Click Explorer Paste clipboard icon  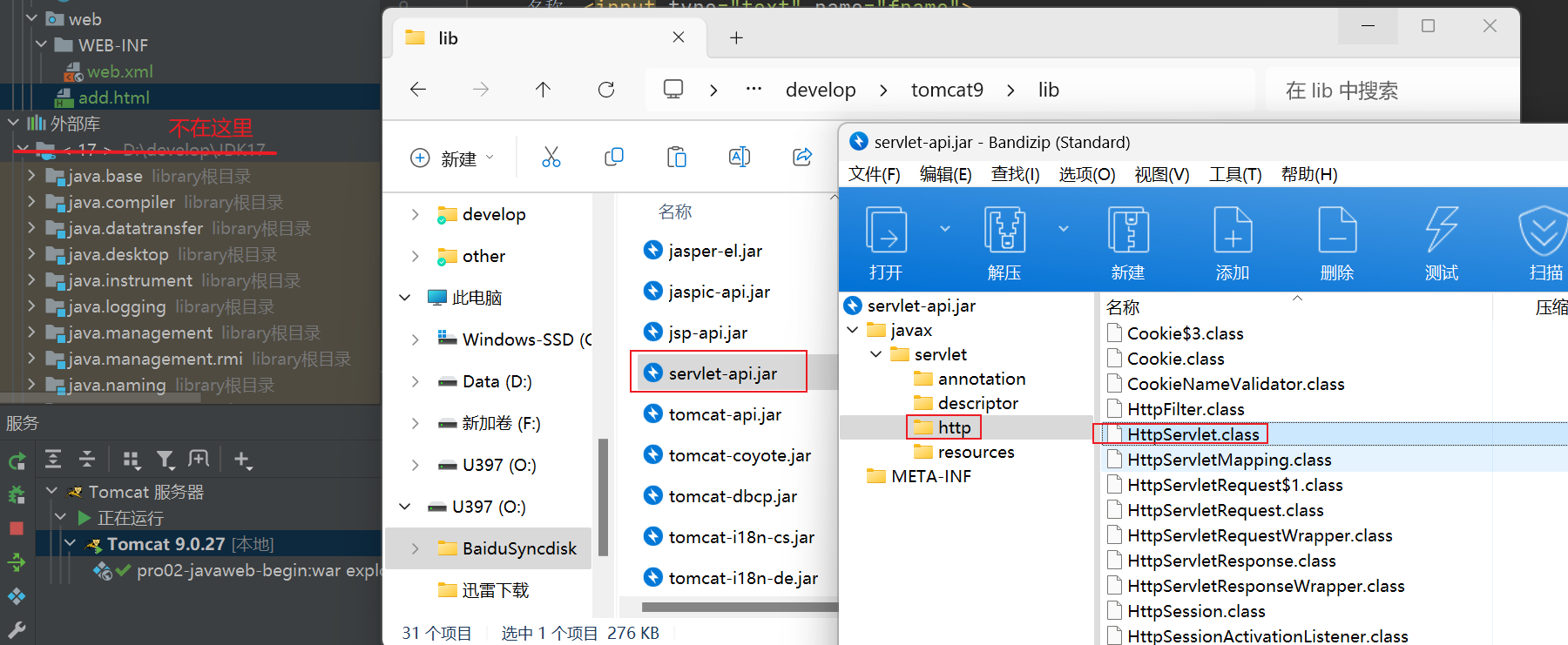pyautogui.click(x=677, y=157)
